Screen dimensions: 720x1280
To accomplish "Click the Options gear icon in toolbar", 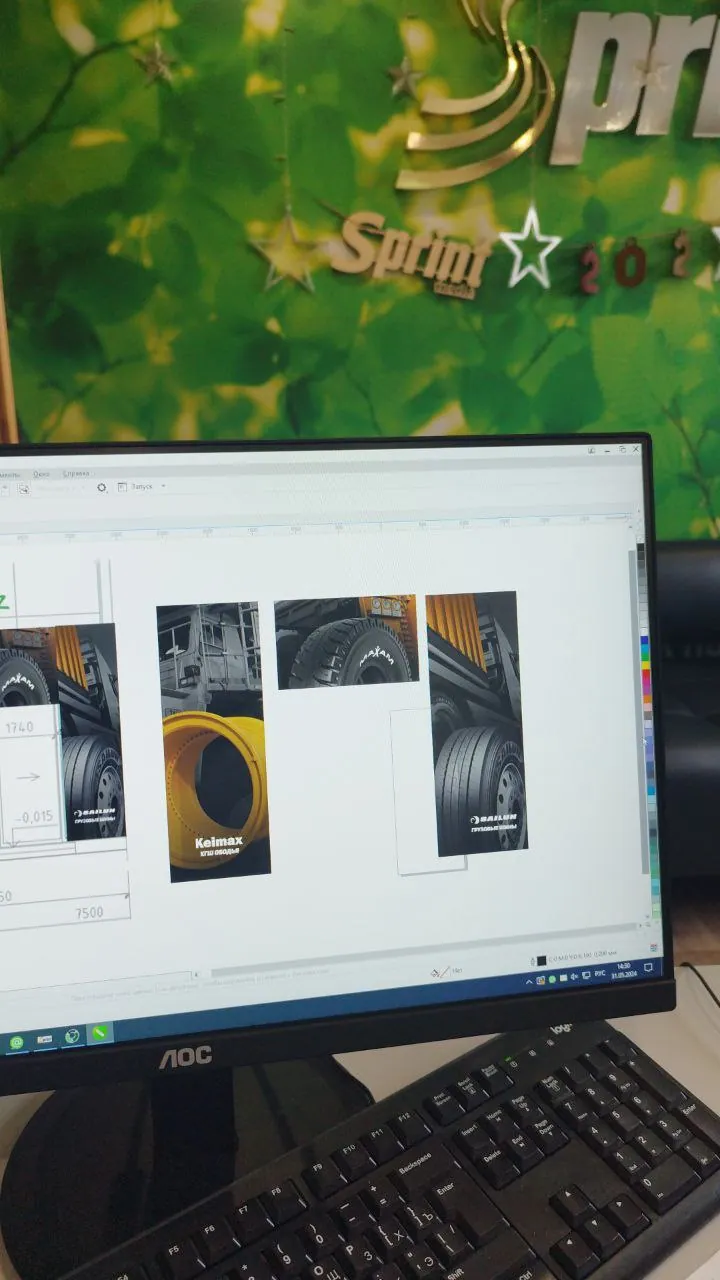I will click(102, 487).
